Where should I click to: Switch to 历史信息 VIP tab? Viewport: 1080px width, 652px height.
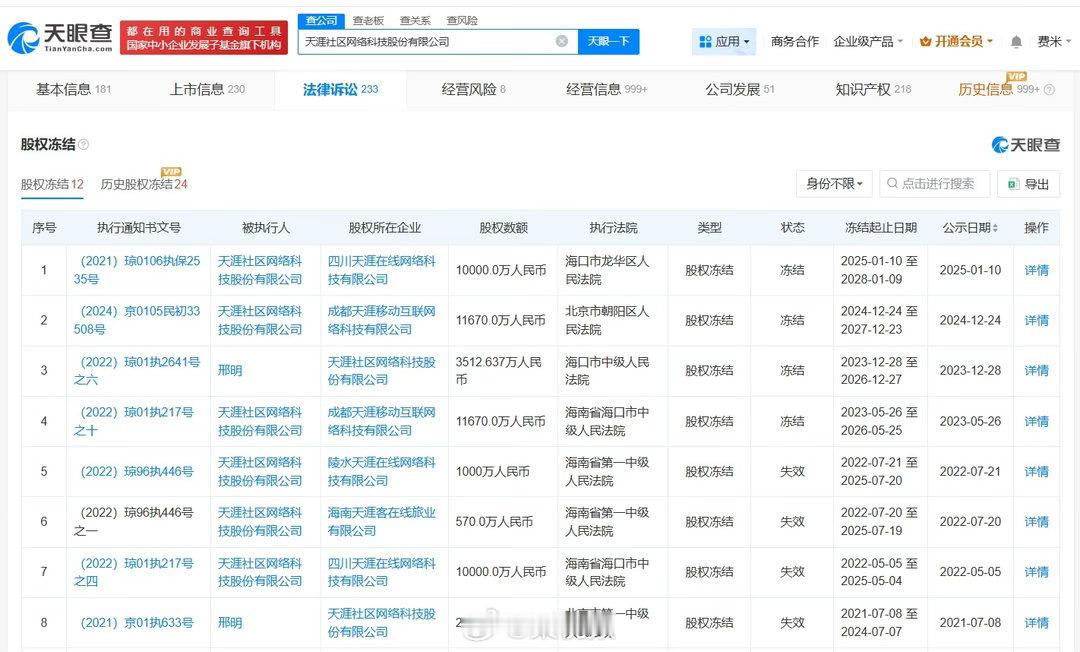[x=999, y=90]
